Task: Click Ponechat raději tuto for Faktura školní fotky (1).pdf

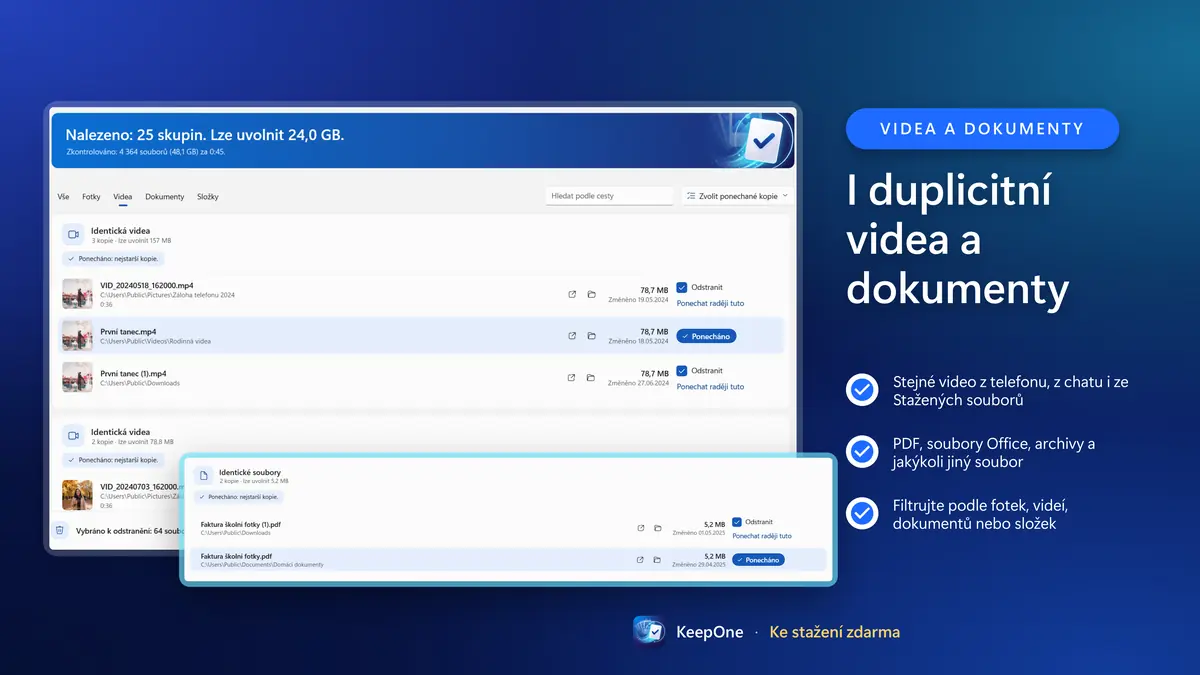Action: tap(762, 536)
